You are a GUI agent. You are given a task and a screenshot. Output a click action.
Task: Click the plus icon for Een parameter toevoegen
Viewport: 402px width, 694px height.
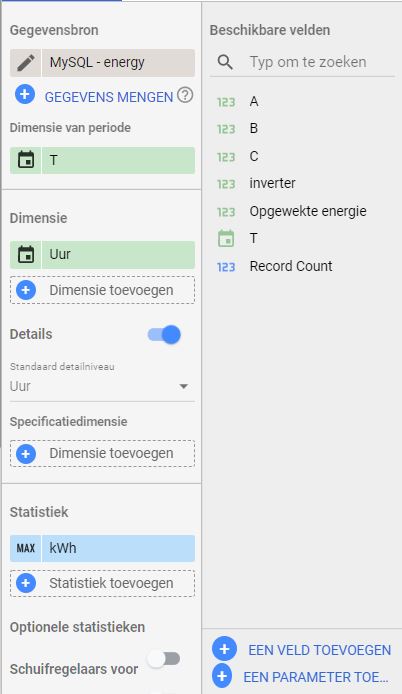(222, 676)
